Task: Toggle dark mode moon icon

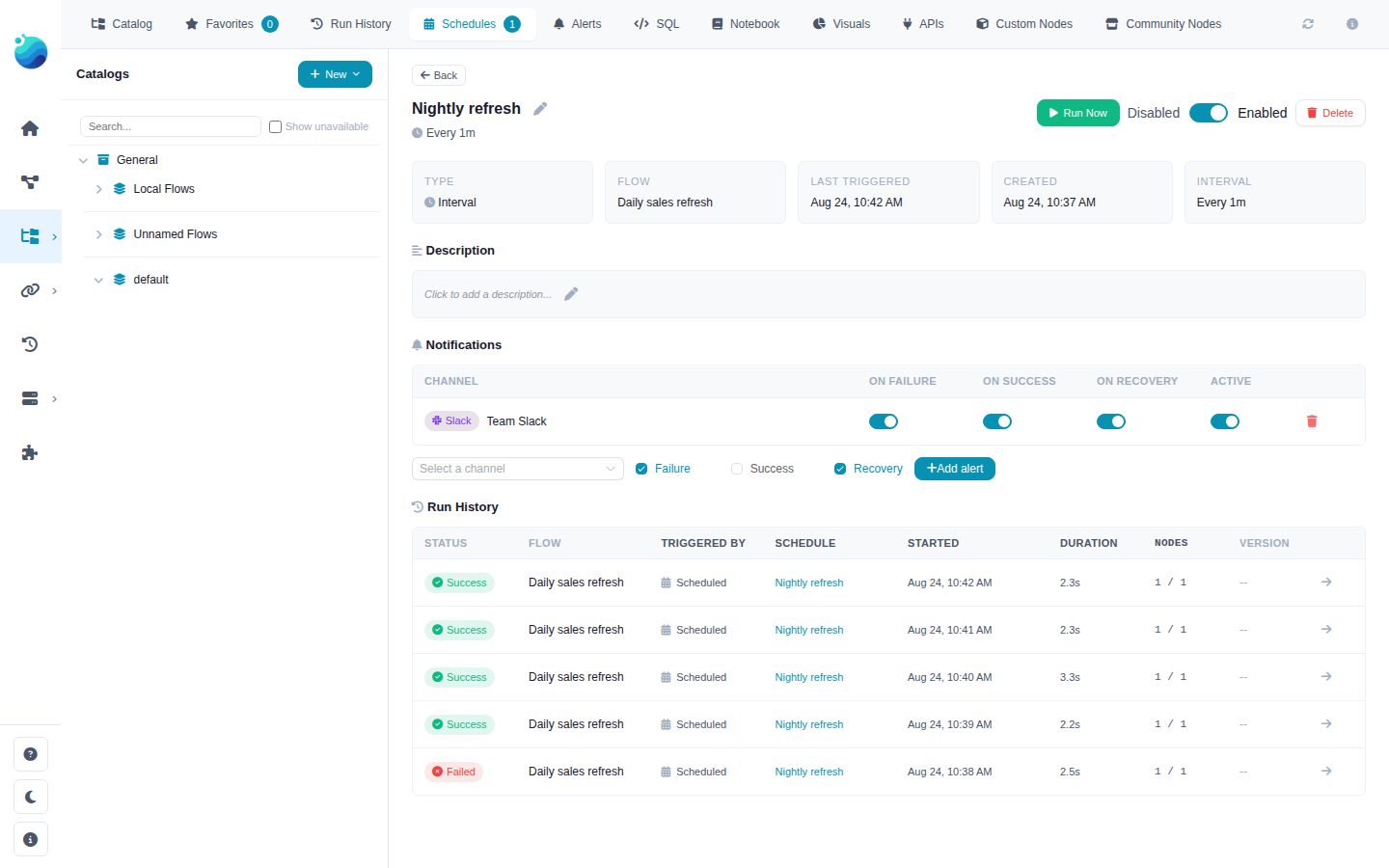Action: coord(31,797)
